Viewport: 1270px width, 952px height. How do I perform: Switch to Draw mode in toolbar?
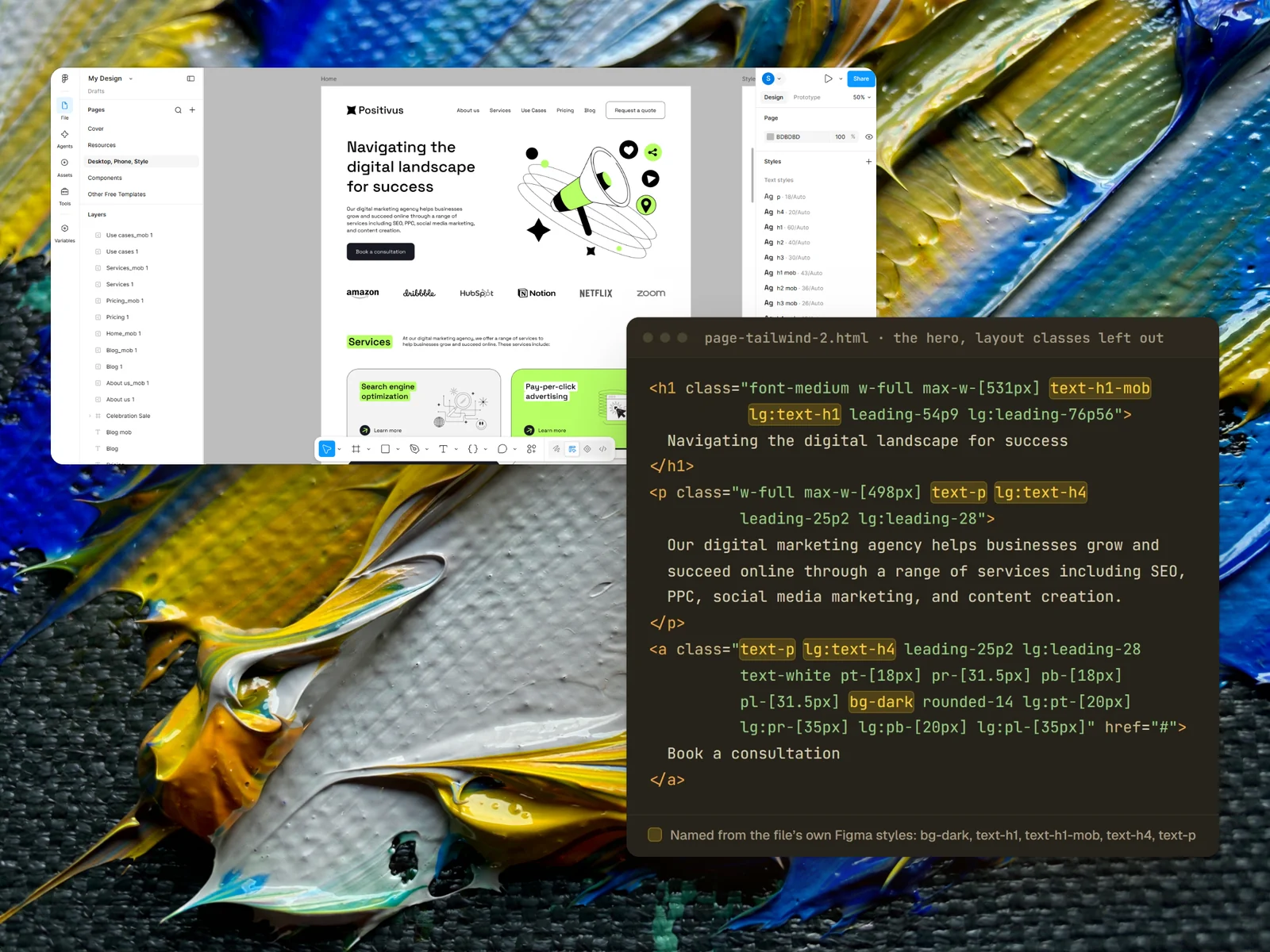click(x=556, y=449)
